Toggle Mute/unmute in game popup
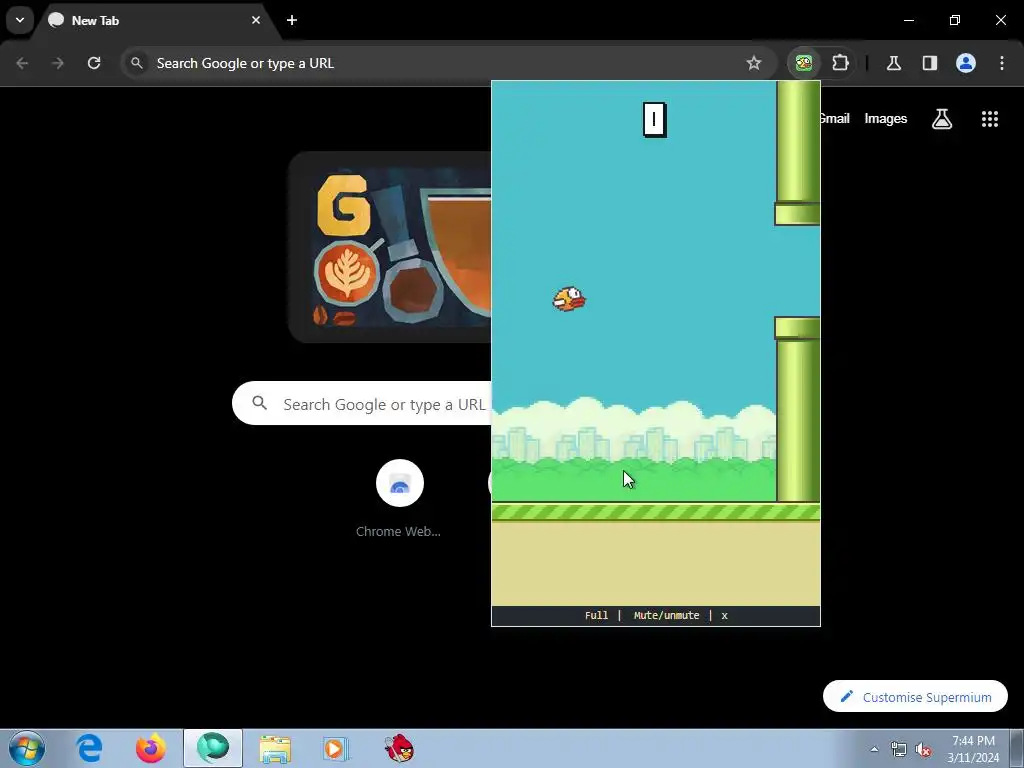This screenshot has width=1024, height=768. (x=666, y=616)
